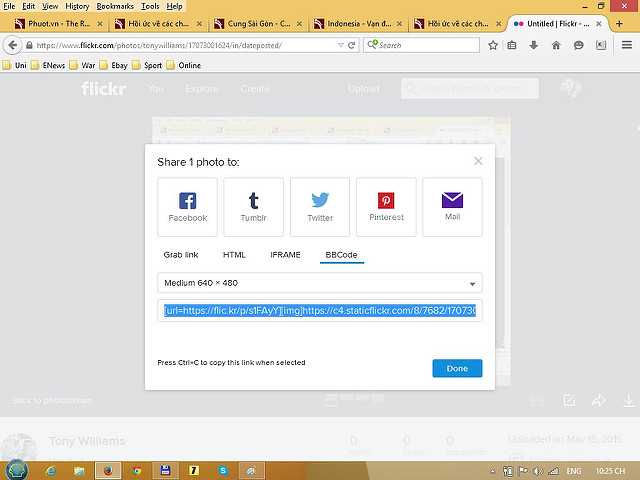Image resolution: width=640 pixels, height=480 pixels.
Task: Close the Share dialog with X
Action: tap(478, 161)
